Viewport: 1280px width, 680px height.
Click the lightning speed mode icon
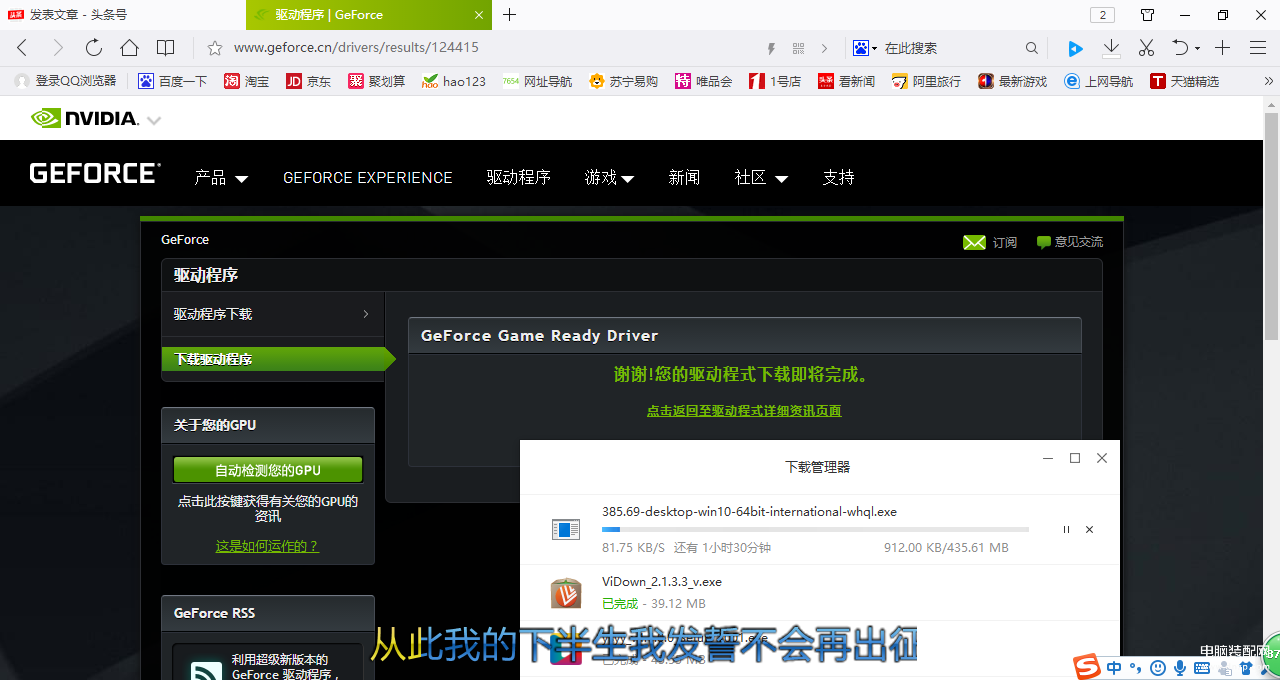click(771, 48)
